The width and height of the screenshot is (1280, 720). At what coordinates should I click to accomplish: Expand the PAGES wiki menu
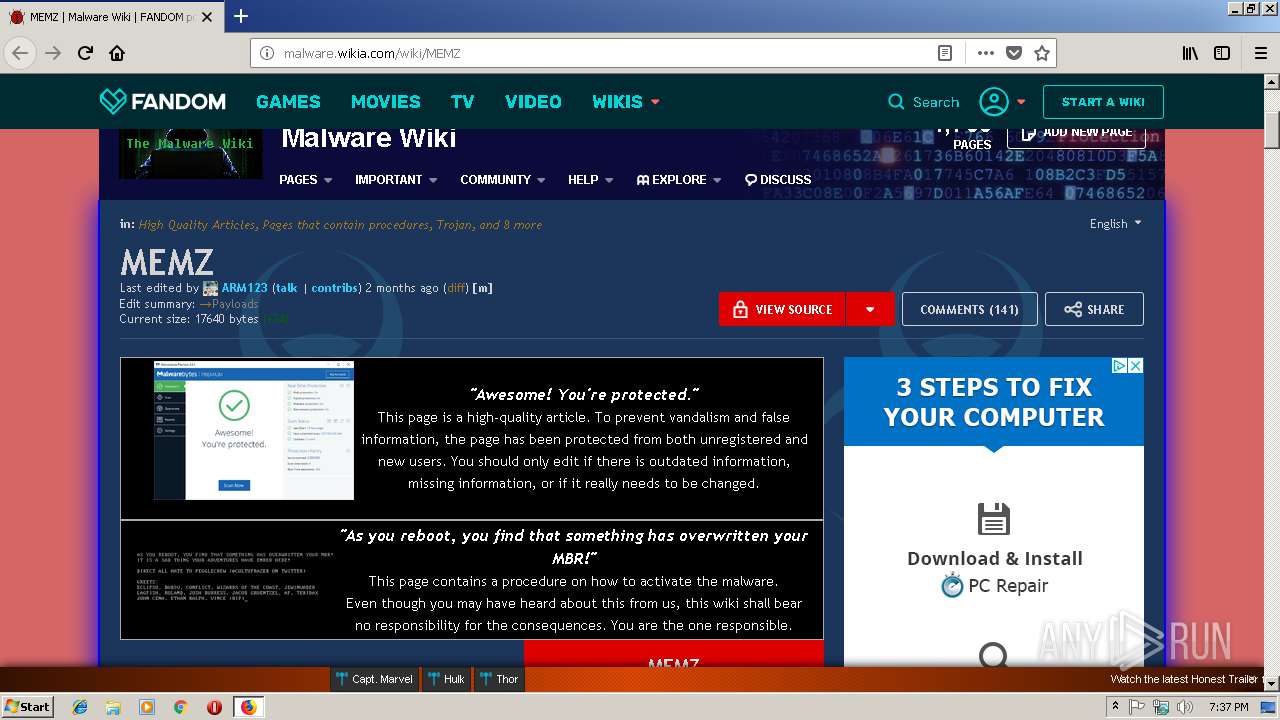coord(305,180)
